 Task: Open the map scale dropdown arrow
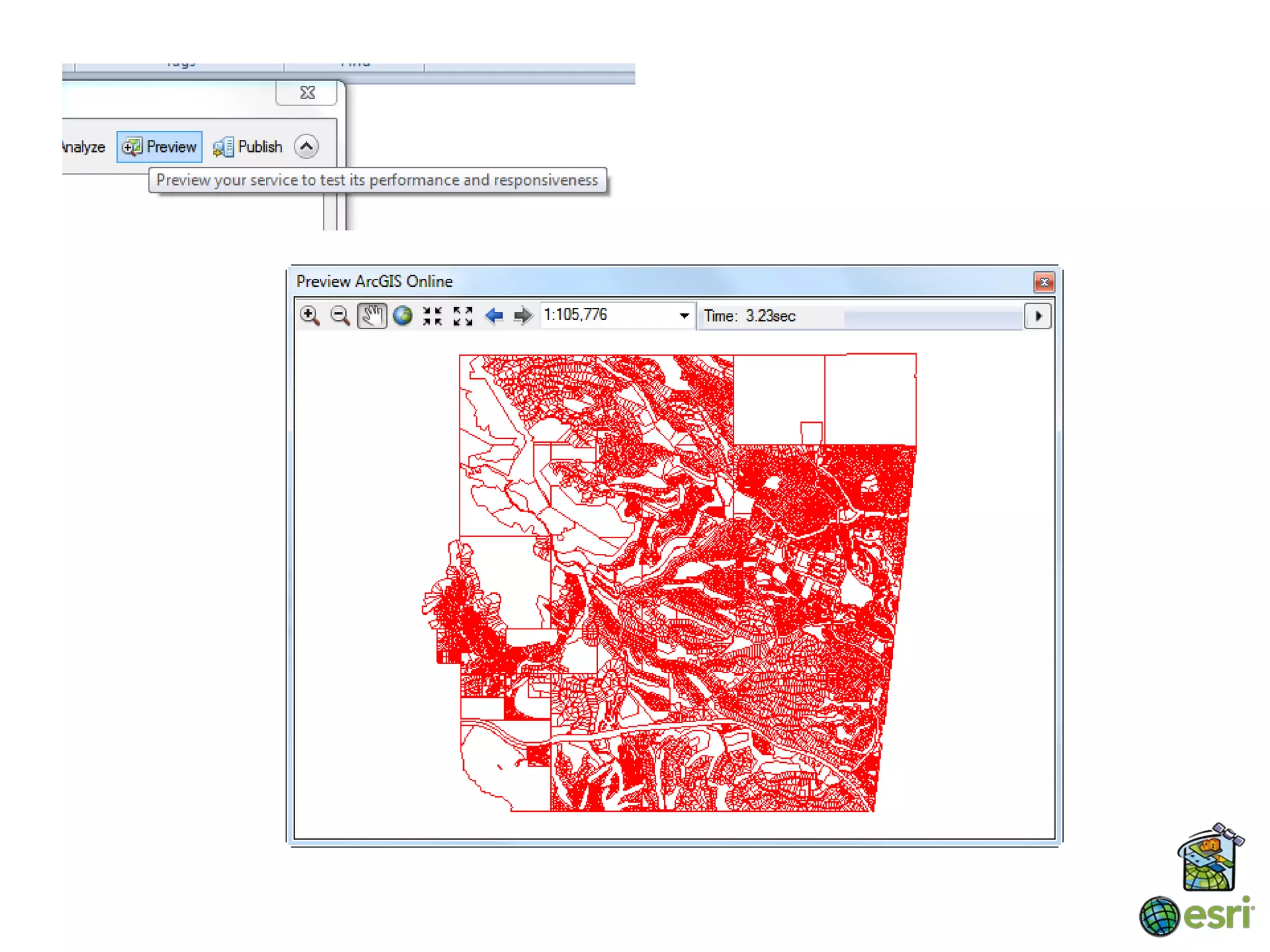[683, 315]
